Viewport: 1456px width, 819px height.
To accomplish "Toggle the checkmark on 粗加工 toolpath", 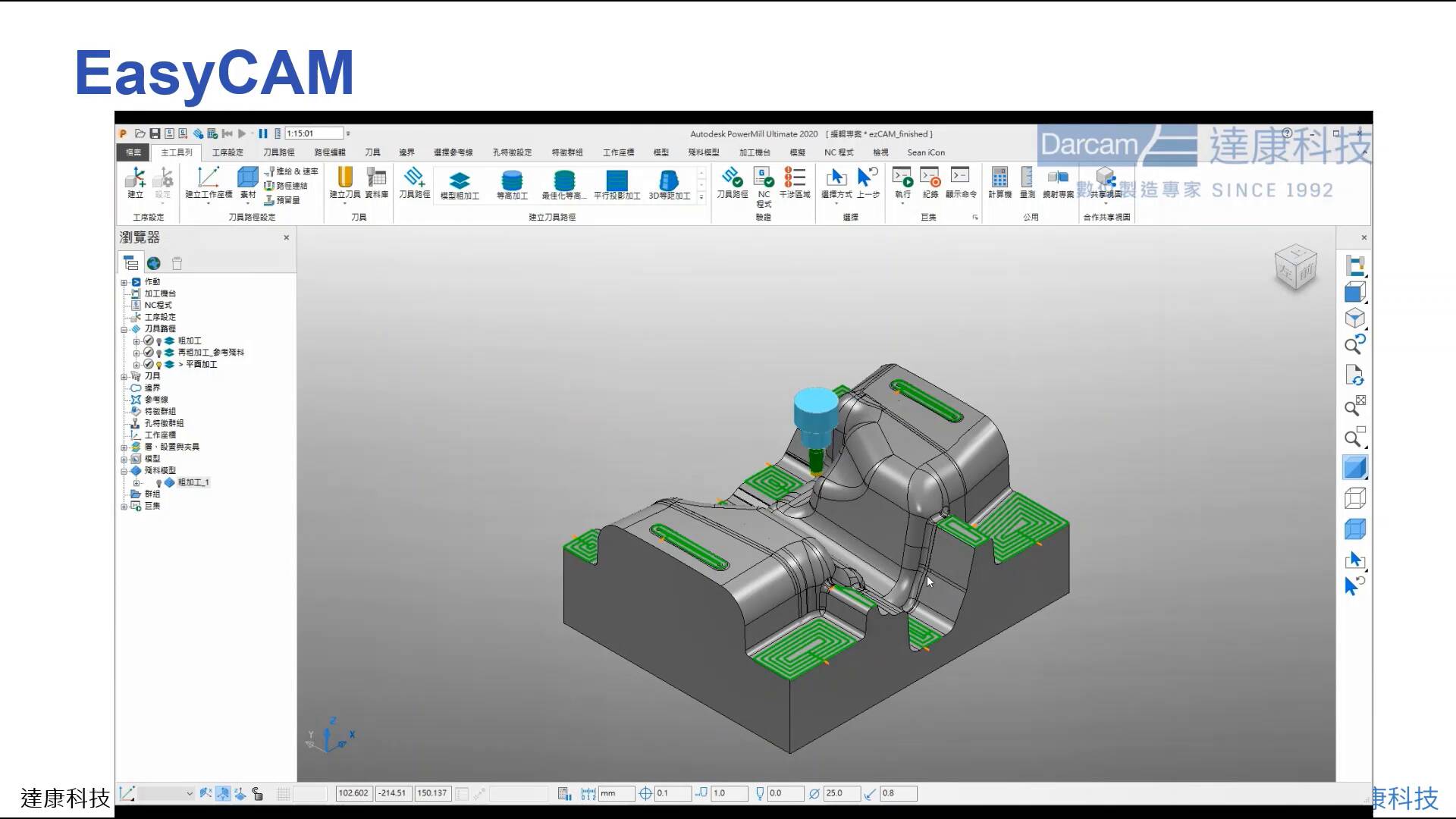I will [149, 340].
